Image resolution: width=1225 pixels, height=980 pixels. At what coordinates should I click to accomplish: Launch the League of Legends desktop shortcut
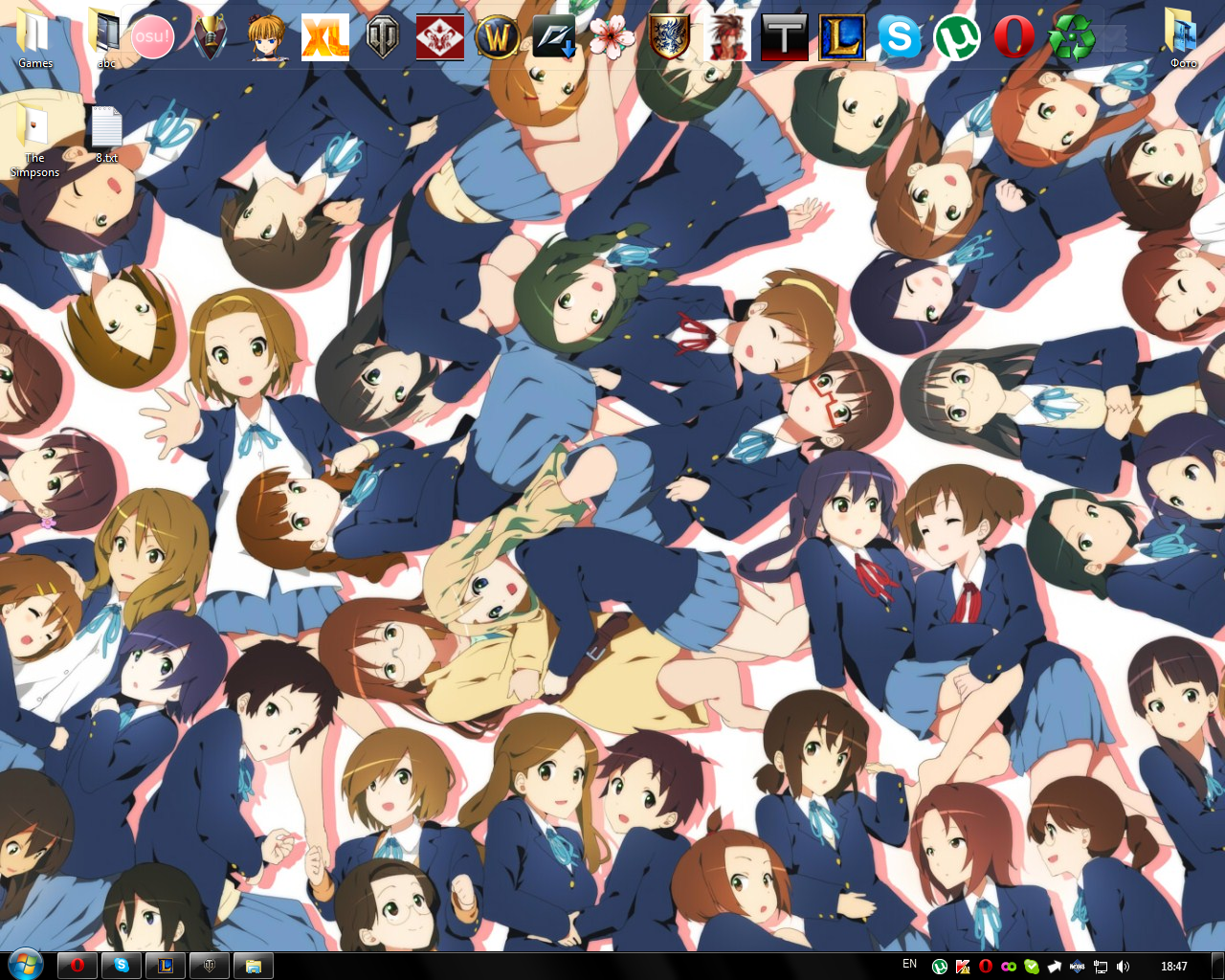coord(841,38)
